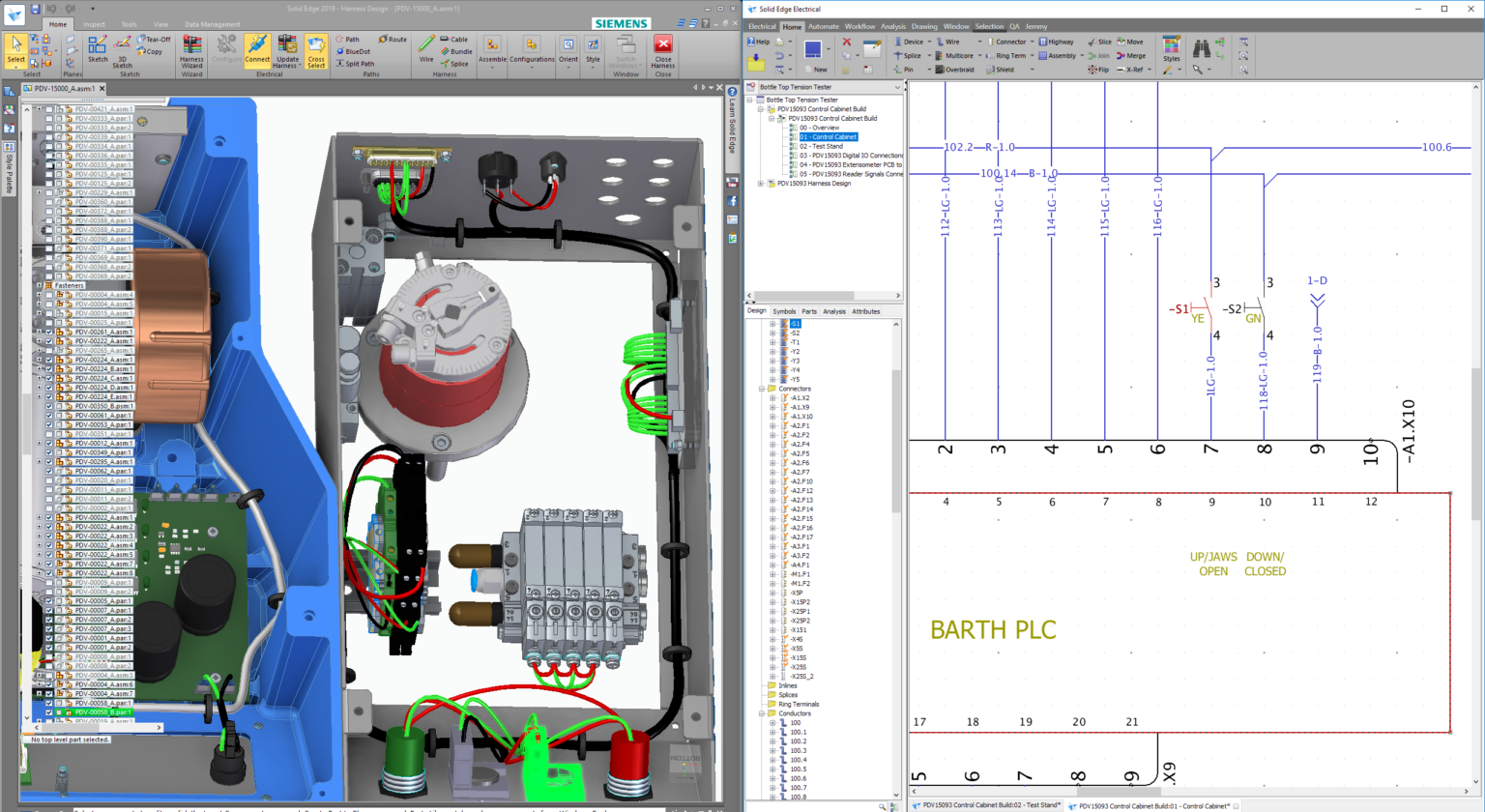The height and width of the screenshot is (812, 1485).
Task: Toggle checkbox for PDV-00350_B.psm:1
Action: [49, 406]
